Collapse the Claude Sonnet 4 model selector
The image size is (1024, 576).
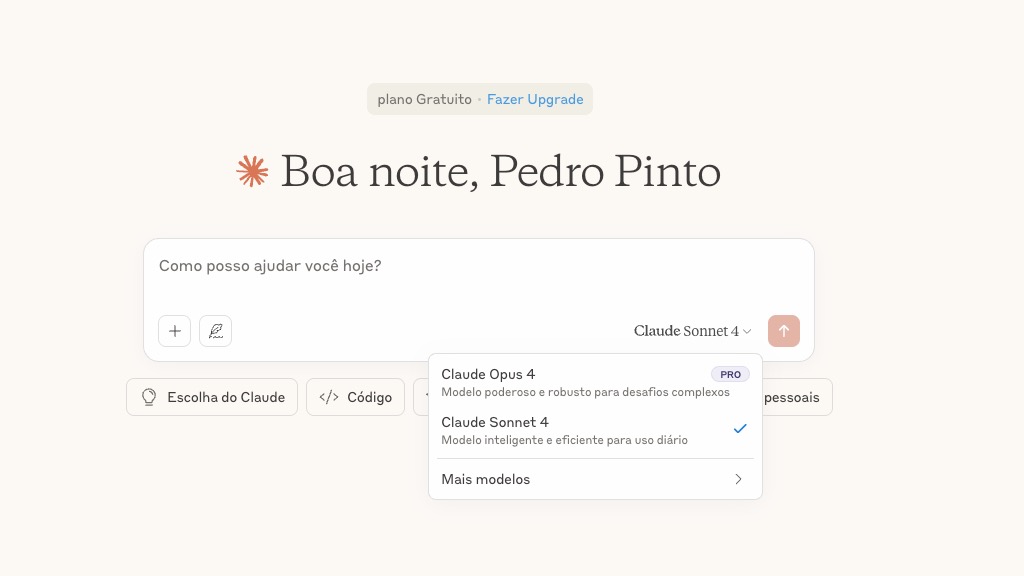tap(692, 331)
